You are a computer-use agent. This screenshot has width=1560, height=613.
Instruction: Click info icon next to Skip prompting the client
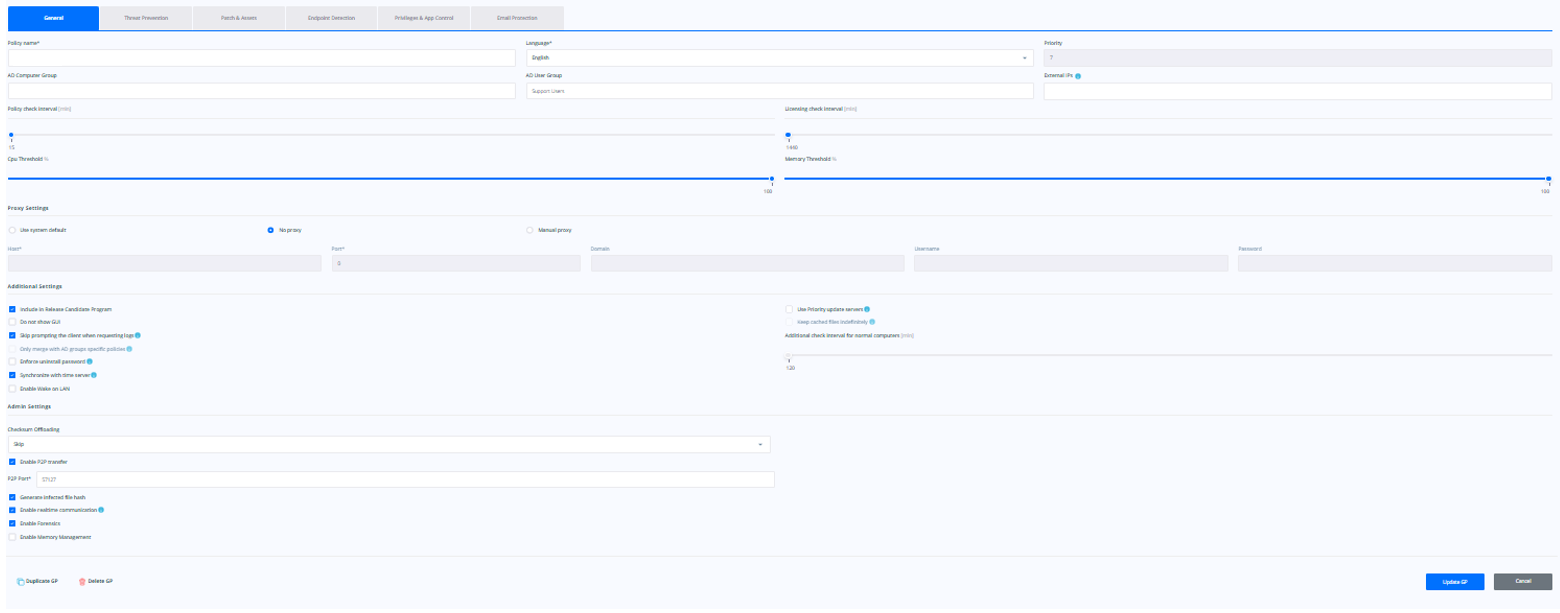[x=138, y=335]
